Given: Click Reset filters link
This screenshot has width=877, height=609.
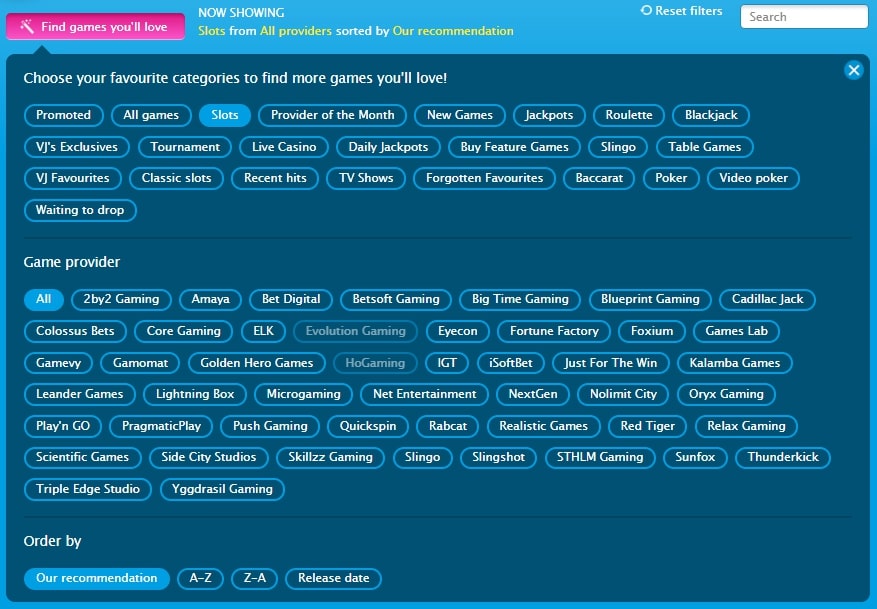Looking at the screenshot, I should [681, 11].
